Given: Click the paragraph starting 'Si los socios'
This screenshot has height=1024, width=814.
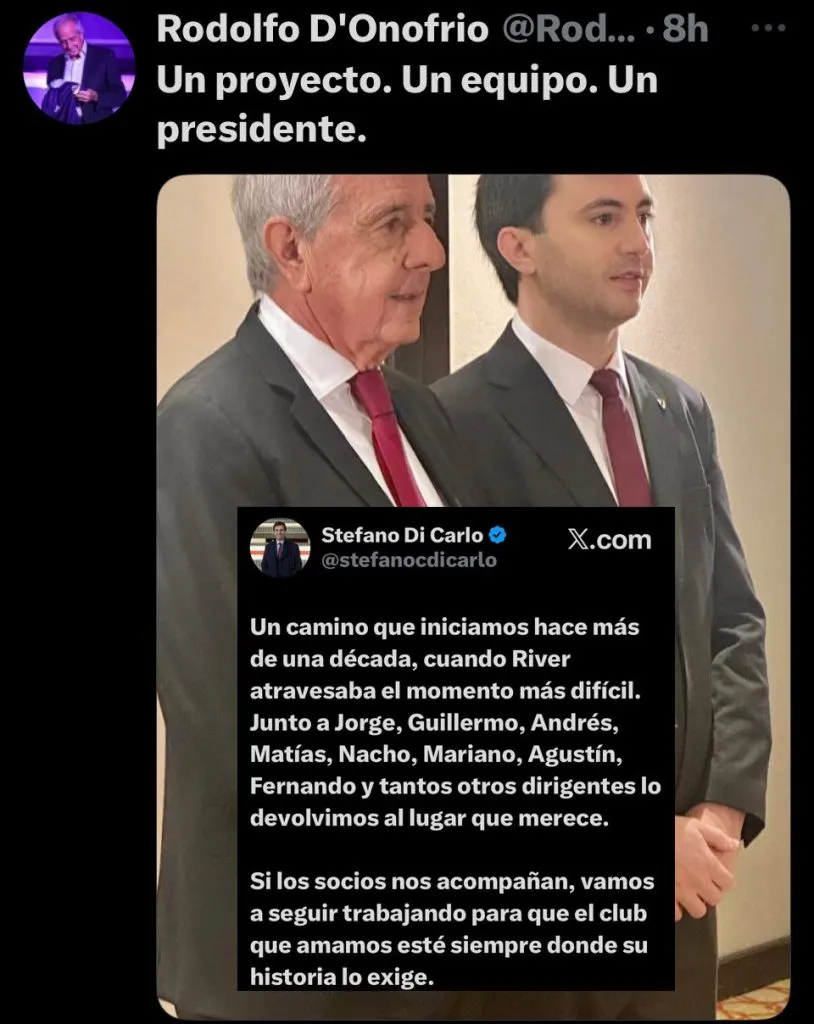Looking at the screenshot, I should (x=452, y=929).
